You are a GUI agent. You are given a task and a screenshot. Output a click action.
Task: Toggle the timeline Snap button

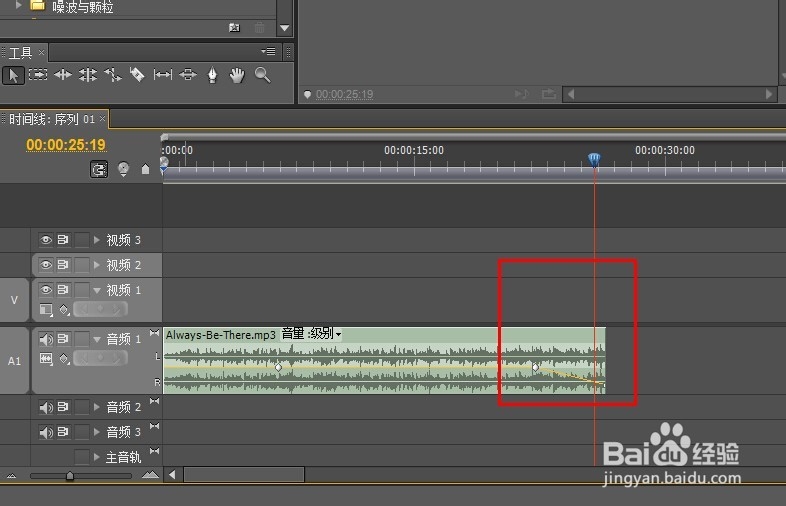tap(99, 170)
